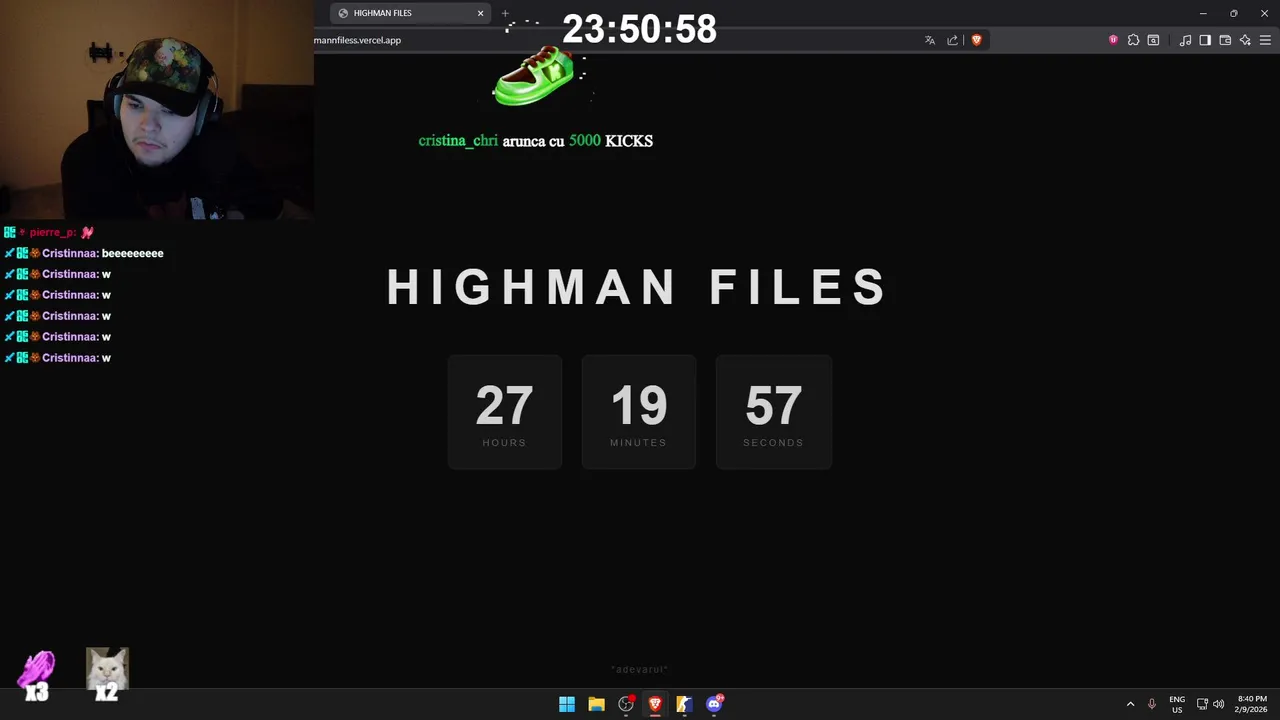Open the network status tray icon
The width and height of the screenshot is (1280, 720).
1202,704
